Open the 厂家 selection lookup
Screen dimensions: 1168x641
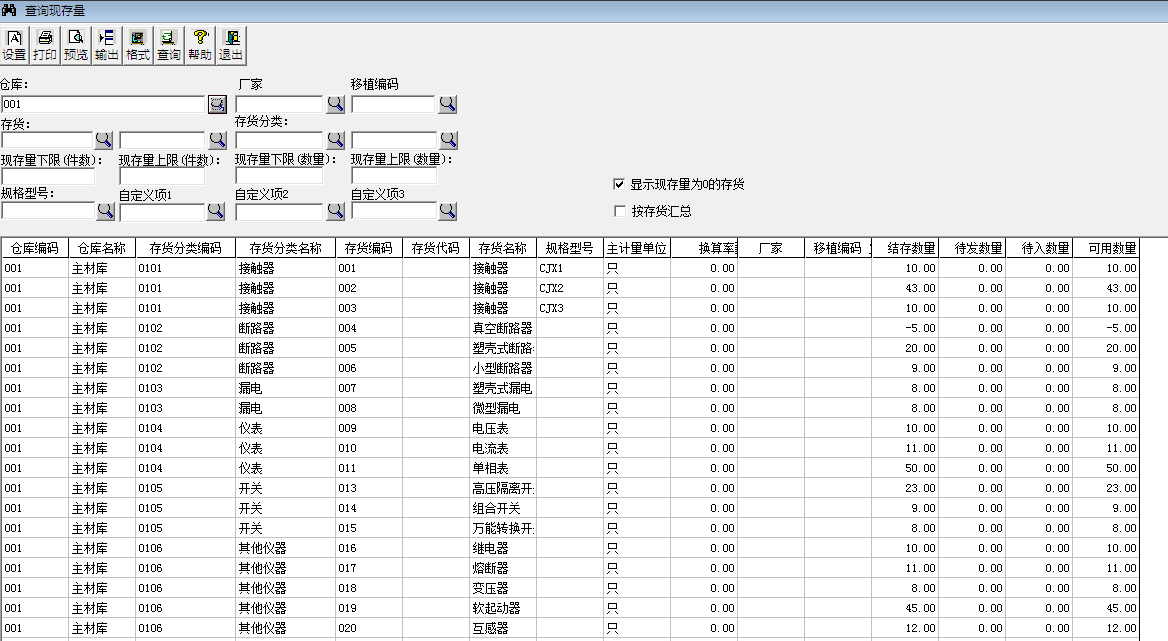[334, 104]
